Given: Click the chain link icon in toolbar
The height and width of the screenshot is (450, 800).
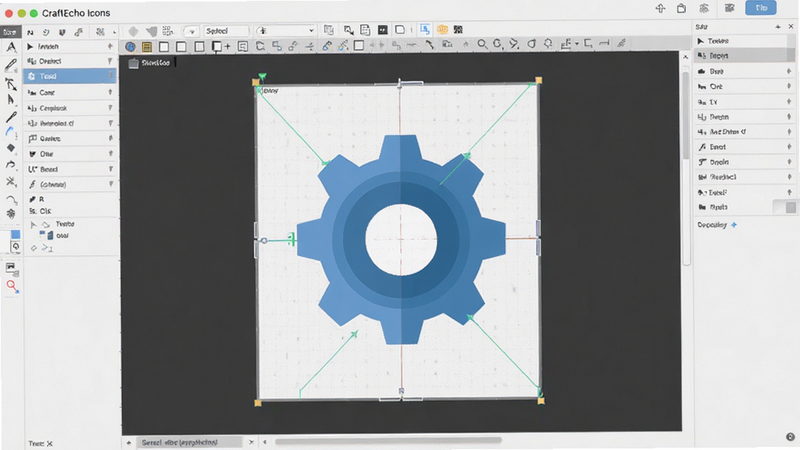Looking at the screenshot, I should pyautogui.click(x=293, y=46).
